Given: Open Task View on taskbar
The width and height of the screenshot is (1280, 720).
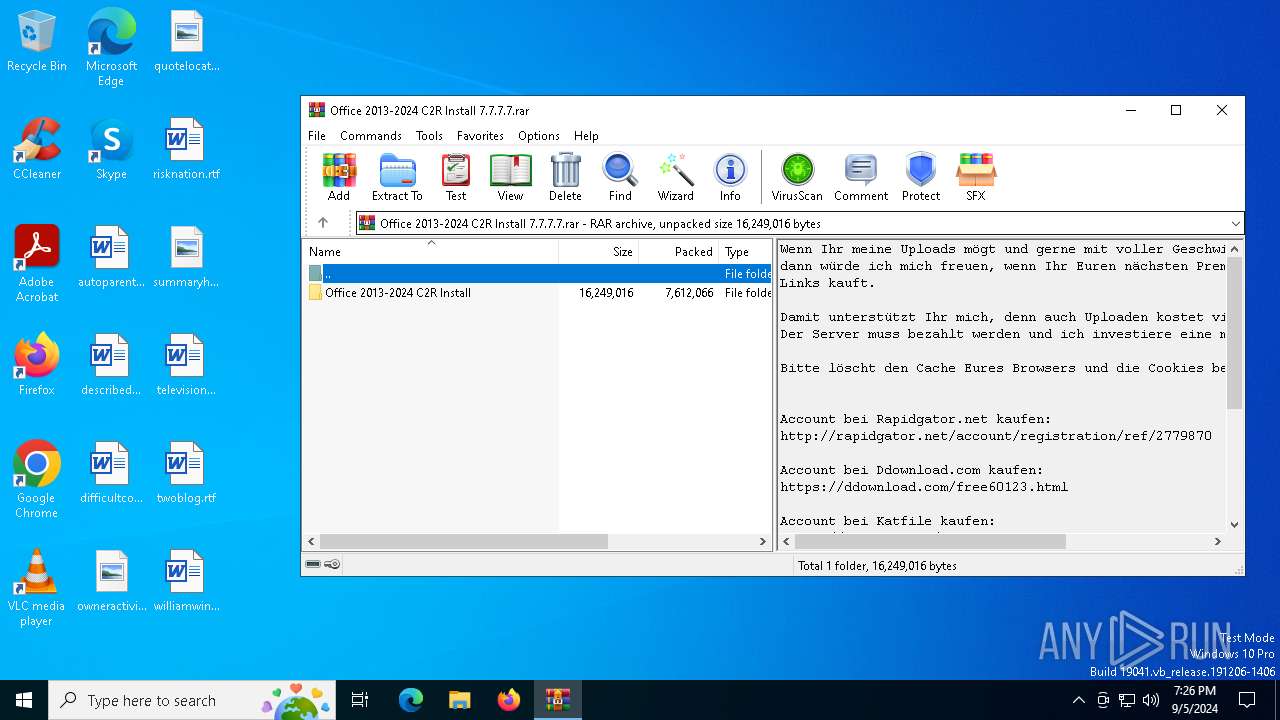Looking at the screenshot, I should tap(360, 700).
